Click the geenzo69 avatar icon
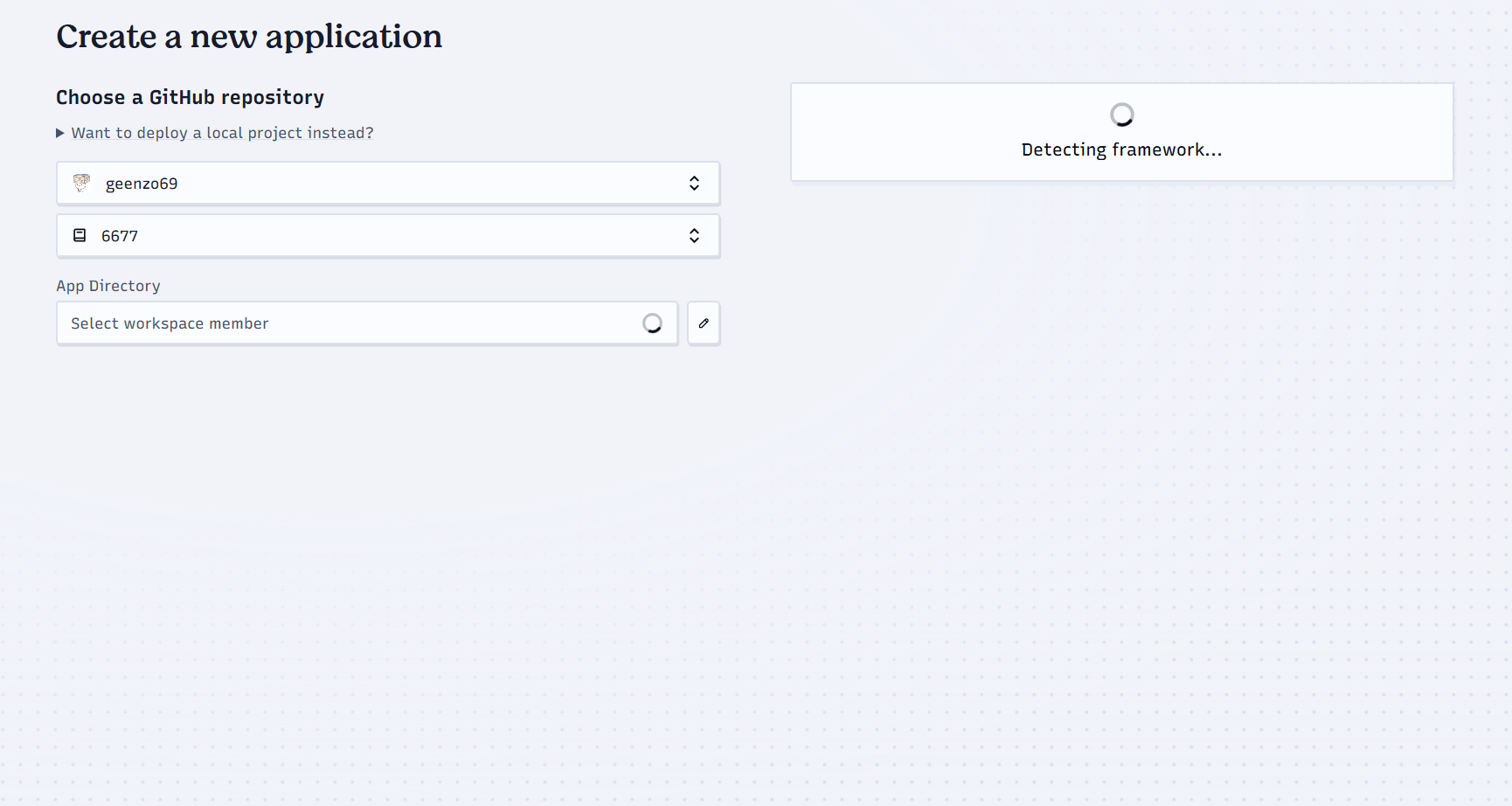Screen dimensions: 1512x806 (81, 183)
